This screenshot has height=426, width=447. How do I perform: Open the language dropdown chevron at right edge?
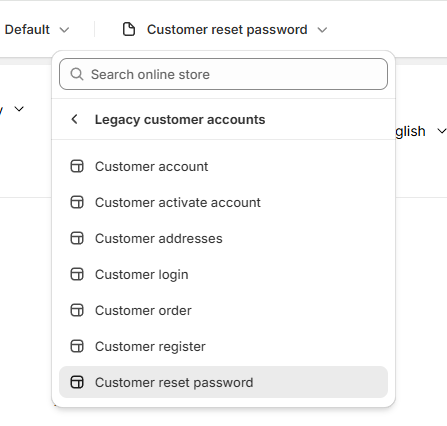point(442,131)
